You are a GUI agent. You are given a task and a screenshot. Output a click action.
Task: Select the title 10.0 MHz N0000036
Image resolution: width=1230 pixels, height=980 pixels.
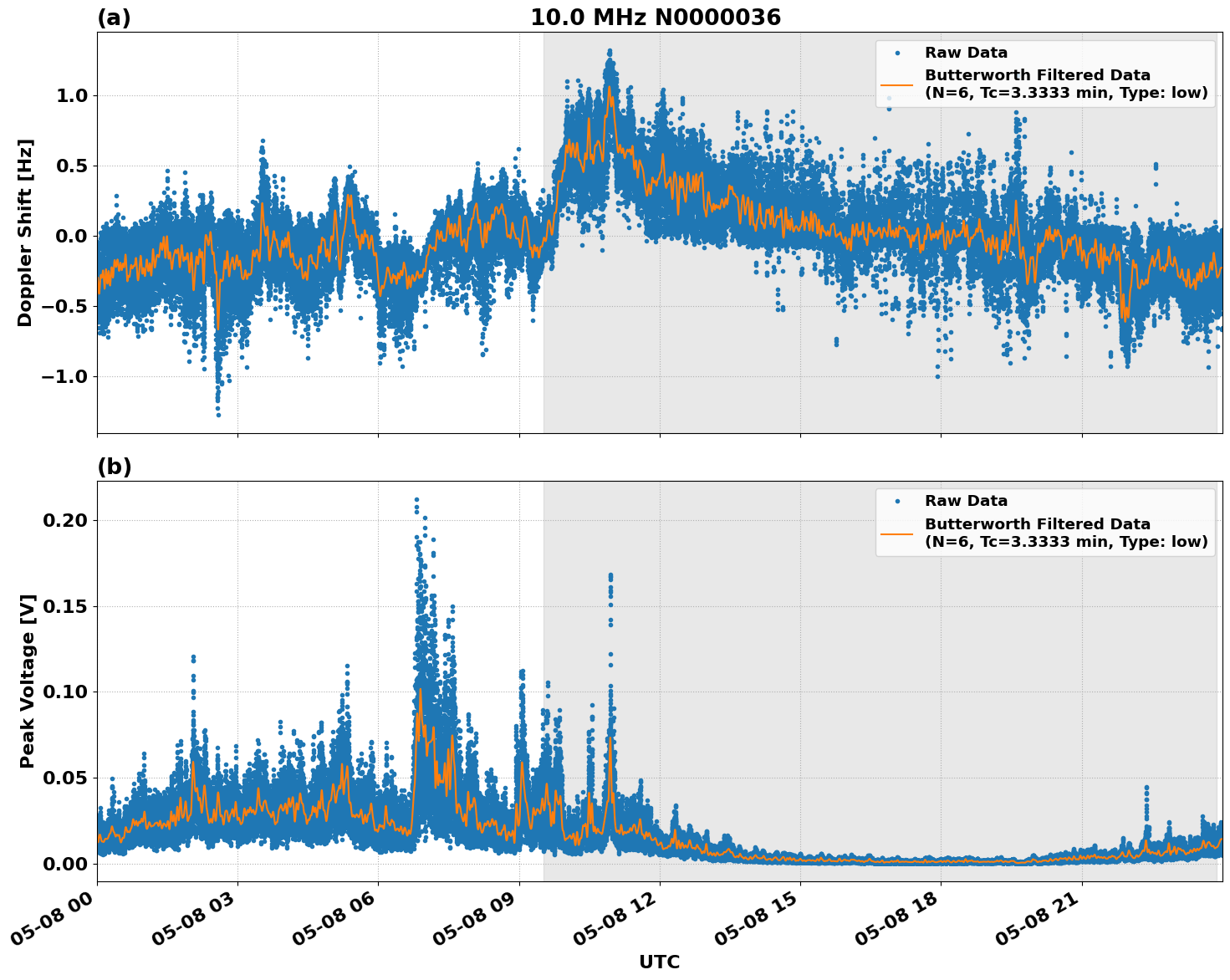(657, 15)
